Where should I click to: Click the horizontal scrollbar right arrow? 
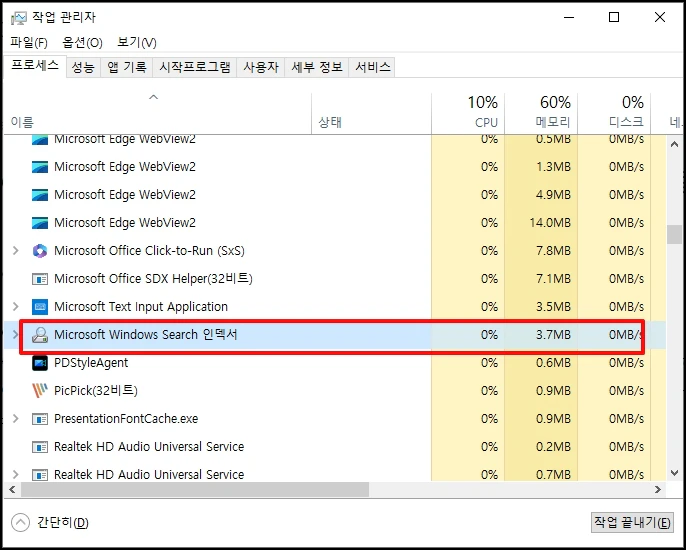tap(658, 490)
